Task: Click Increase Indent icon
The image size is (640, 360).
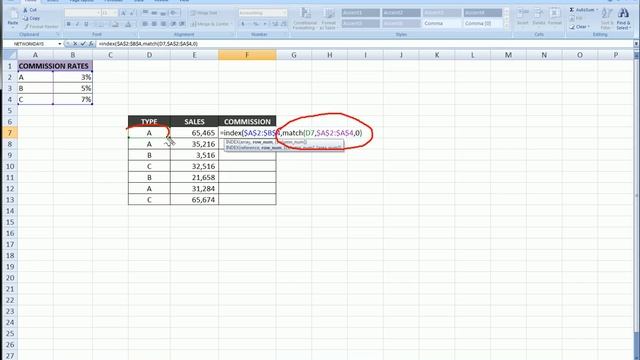Action: coord(182,24)
